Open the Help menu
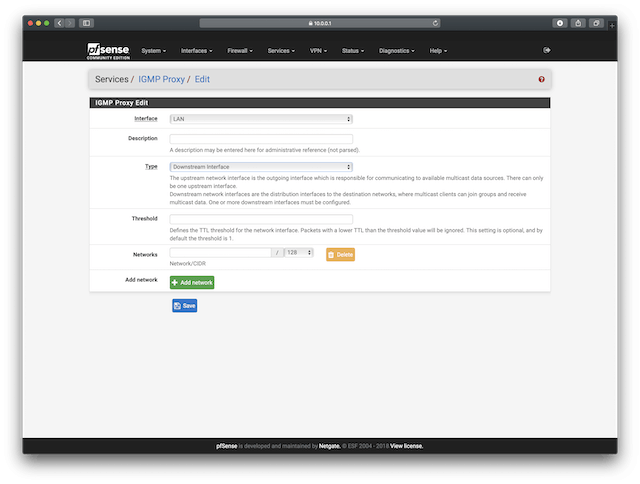Viewport: 640px width, 484px height. [x=438, y=51]
